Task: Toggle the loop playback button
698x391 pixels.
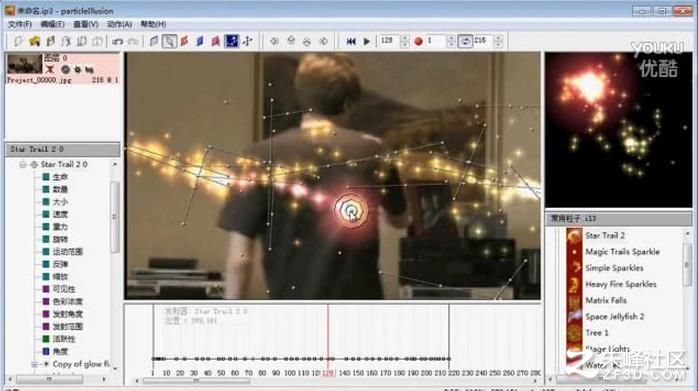Action: 465,41
